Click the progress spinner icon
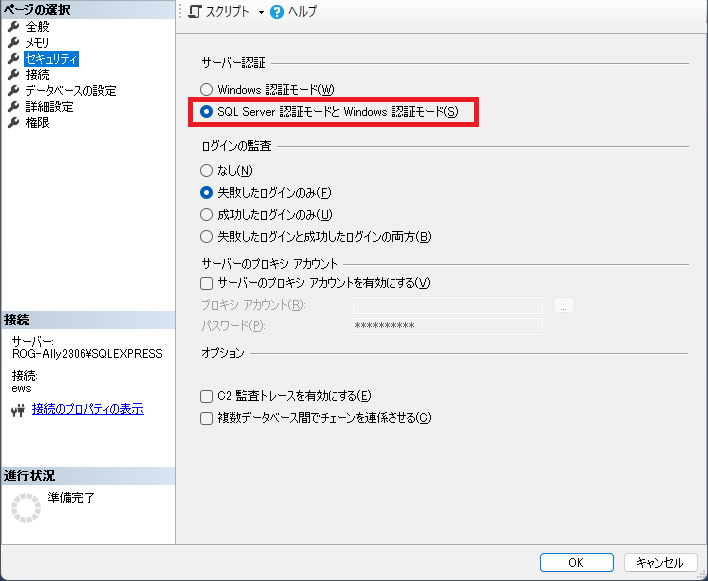Image resolution: width=708 pixels, height=581 pixels. point(26,508)
